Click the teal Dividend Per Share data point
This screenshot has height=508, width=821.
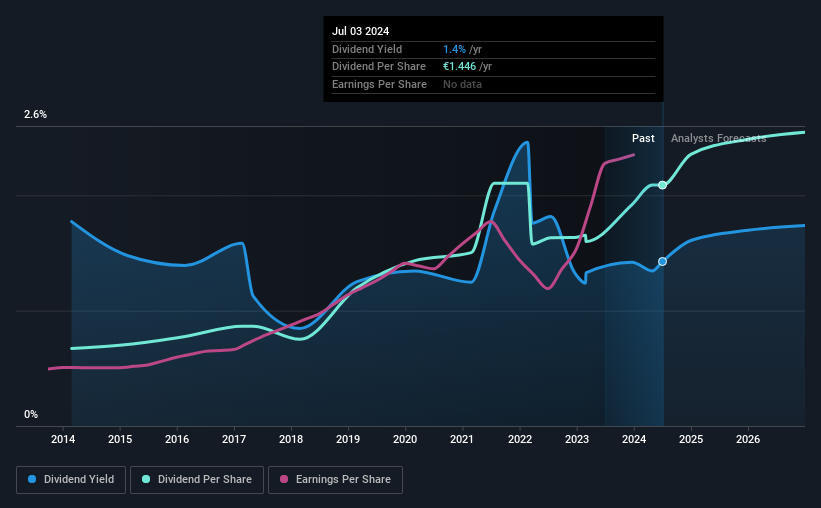pyautogui.click(x=662, y=185)
